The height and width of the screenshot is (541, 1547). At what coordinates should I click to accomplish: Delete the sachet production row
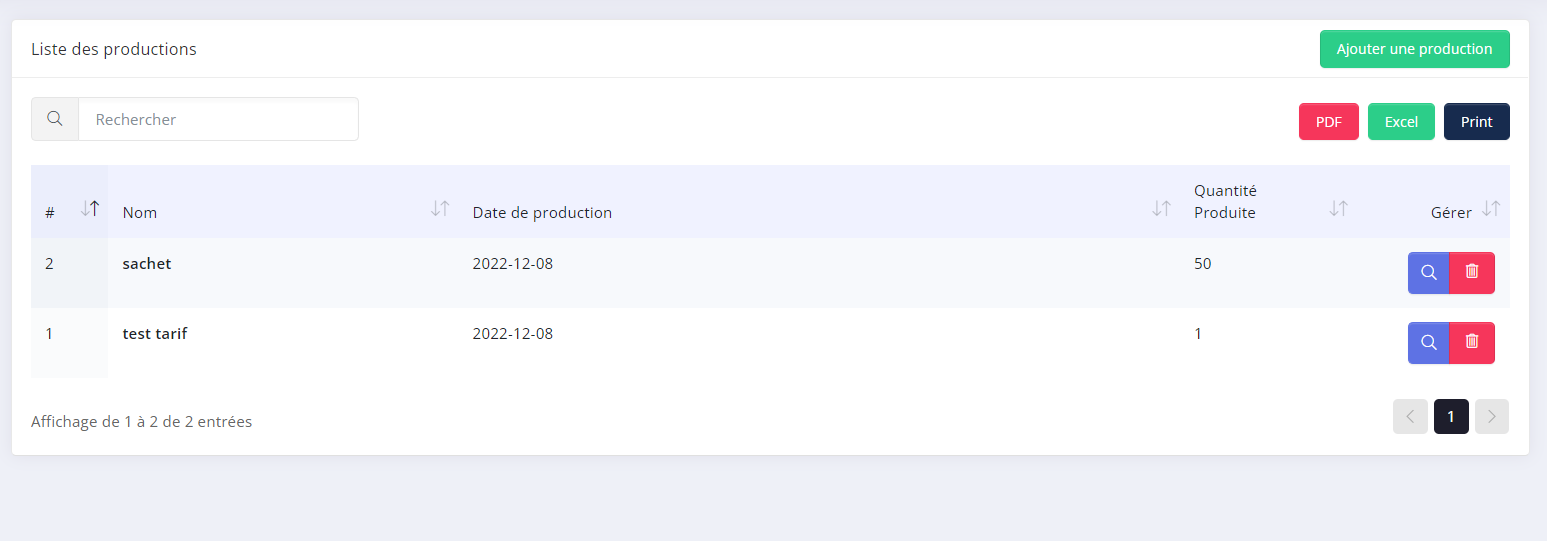coord(1472,273)
